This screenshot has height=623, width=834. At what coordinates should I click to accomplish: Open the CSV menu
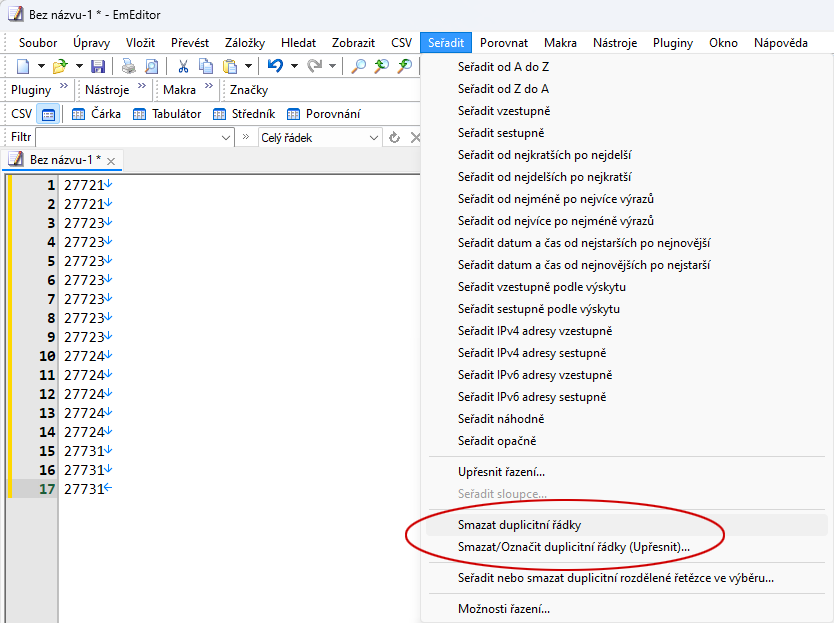click(x=402, y=43)
